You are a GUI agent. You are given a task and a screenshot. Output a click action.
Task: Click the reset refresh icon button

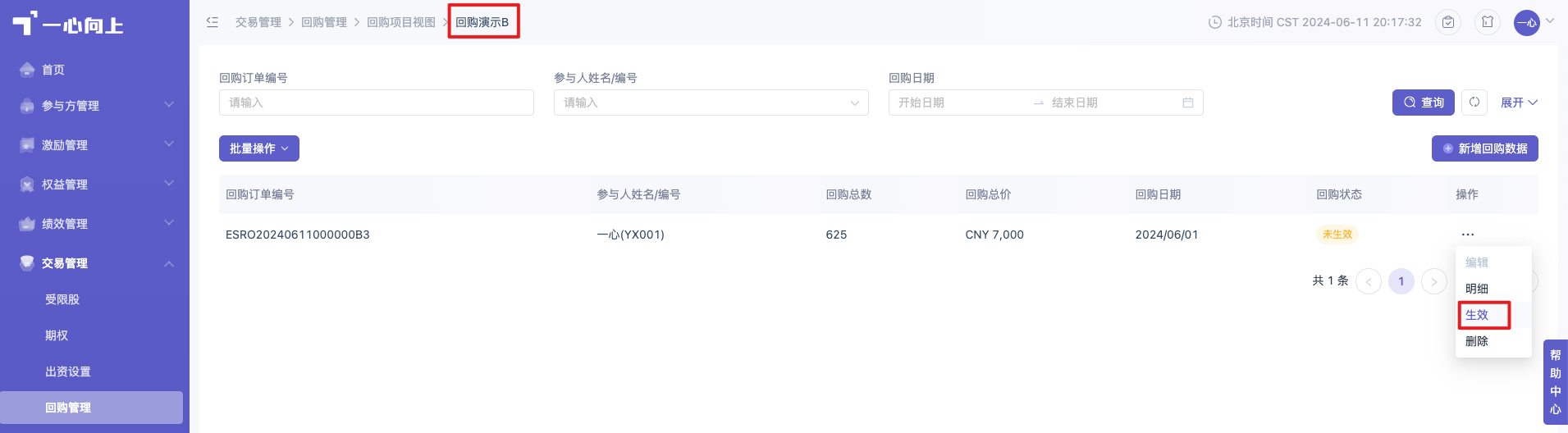[1474, 103]
